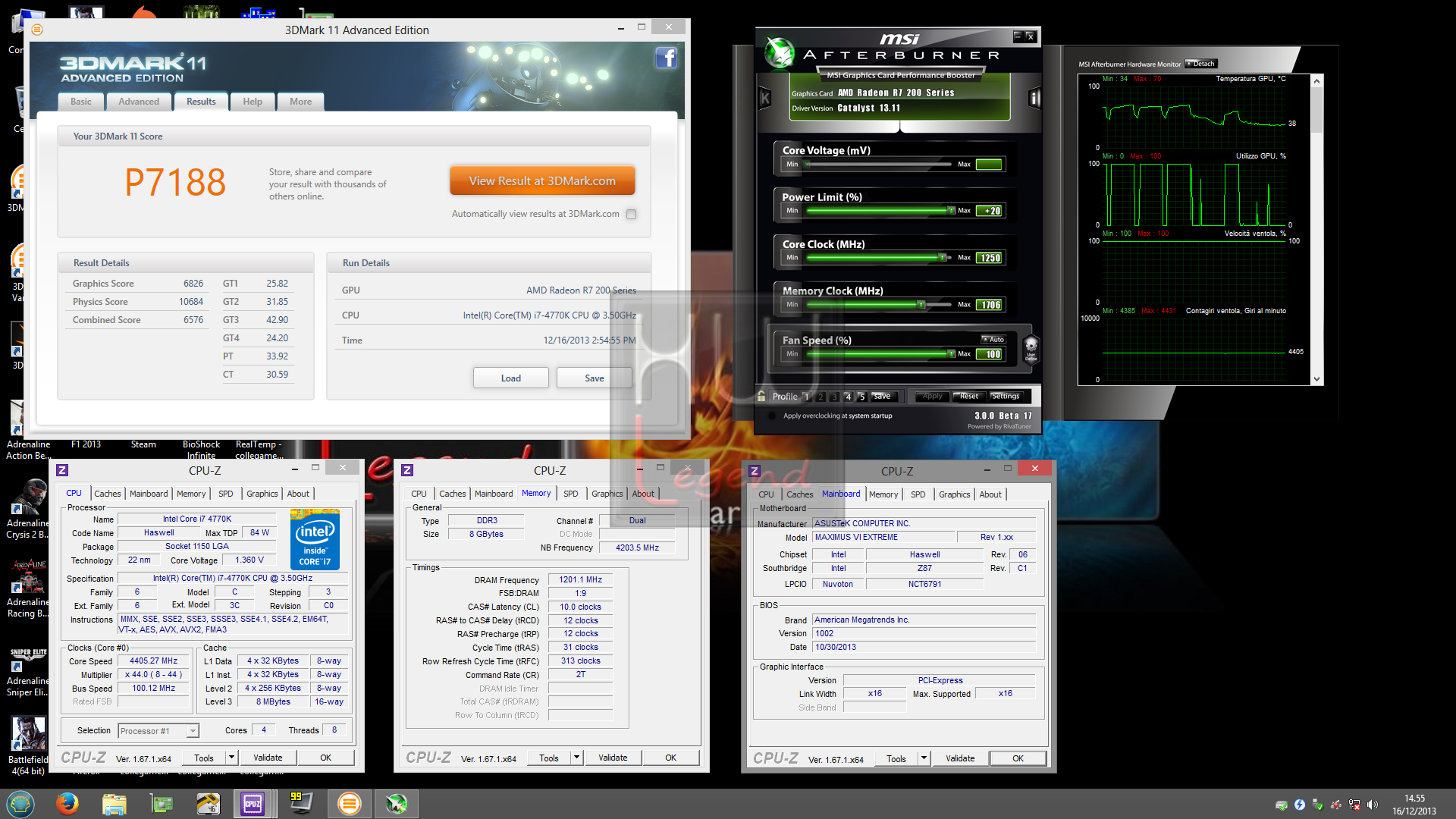
Task: Click the Load button in Run Details
Action: [x=511, y=378]
